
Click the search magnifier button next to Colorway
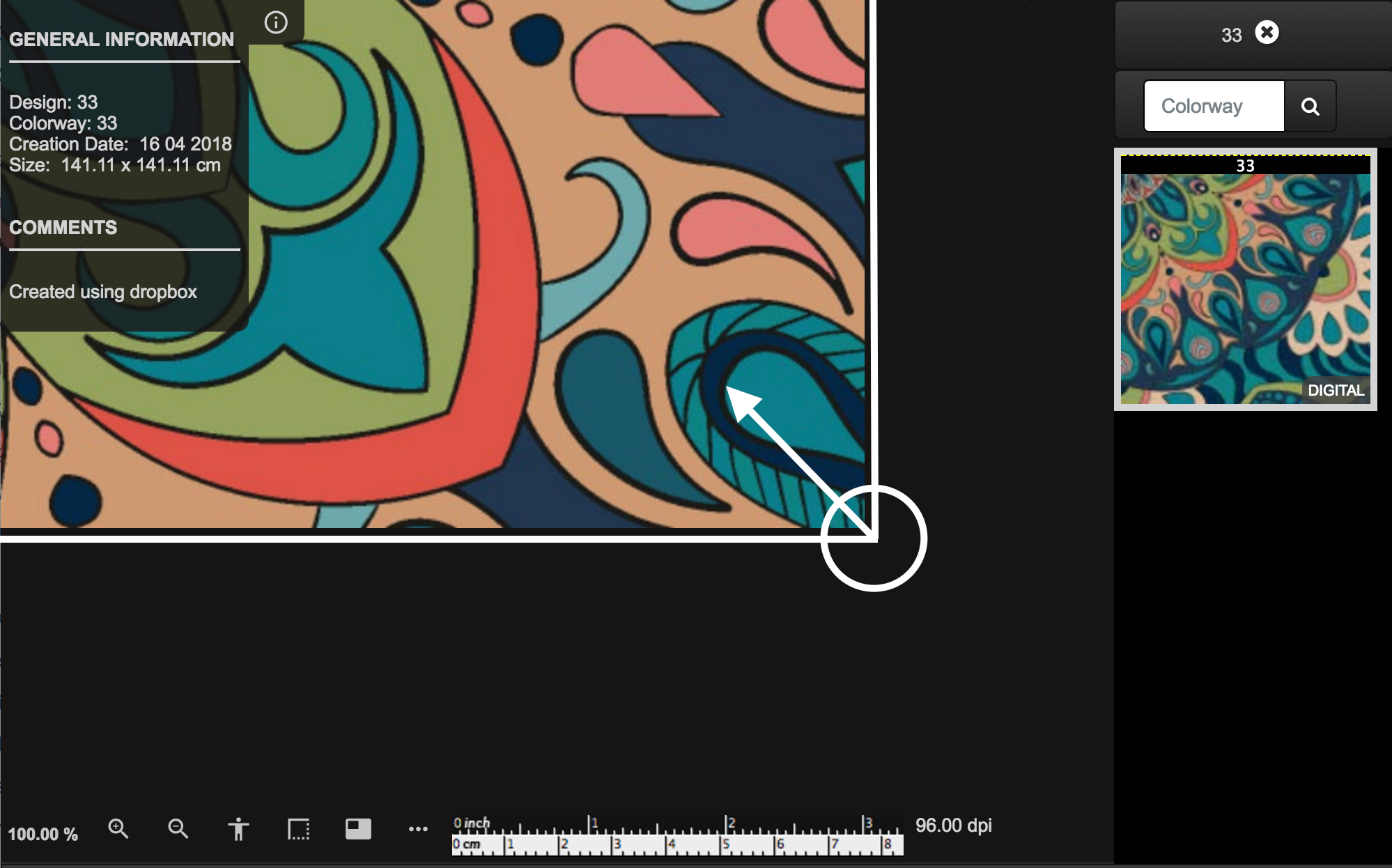1310,107
